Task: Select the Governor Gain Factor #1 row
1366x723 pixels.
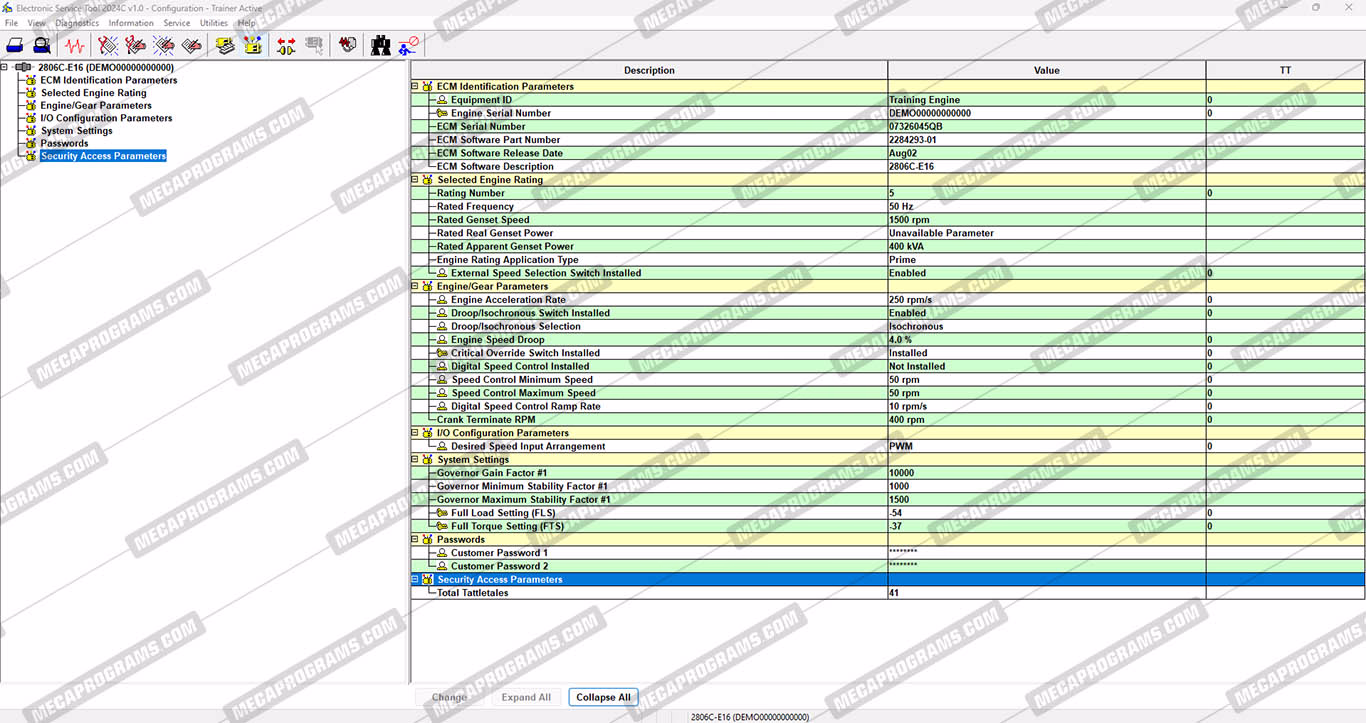Action: 888,473
